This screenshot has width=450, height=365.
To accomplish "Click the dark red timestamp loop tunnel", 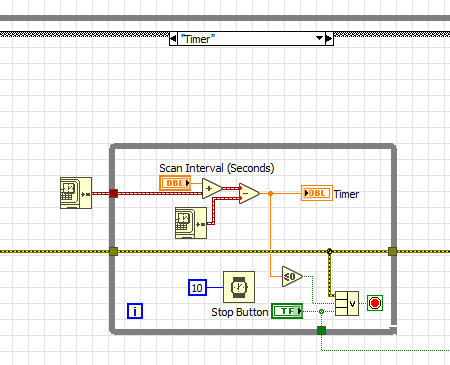I will [x=114, y=193].
